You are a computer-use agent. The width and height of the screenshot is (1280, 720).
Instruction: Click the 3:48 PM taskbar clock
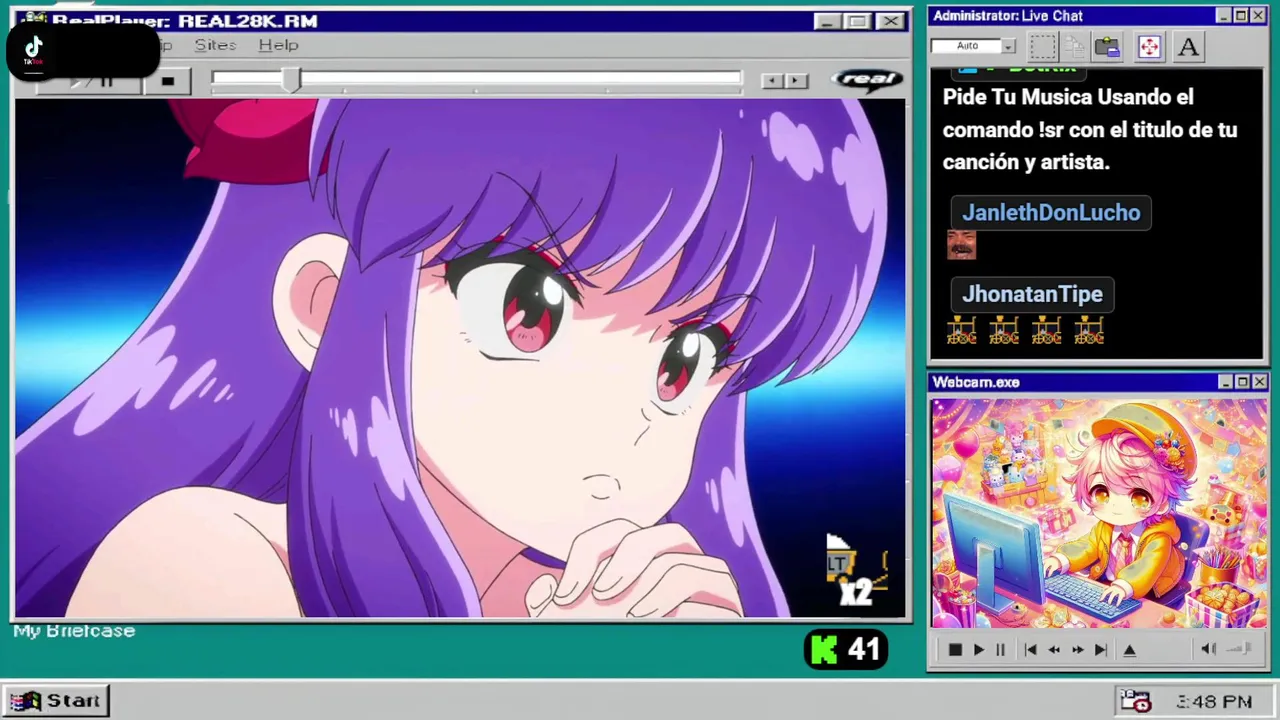(x=1214, y=702)
